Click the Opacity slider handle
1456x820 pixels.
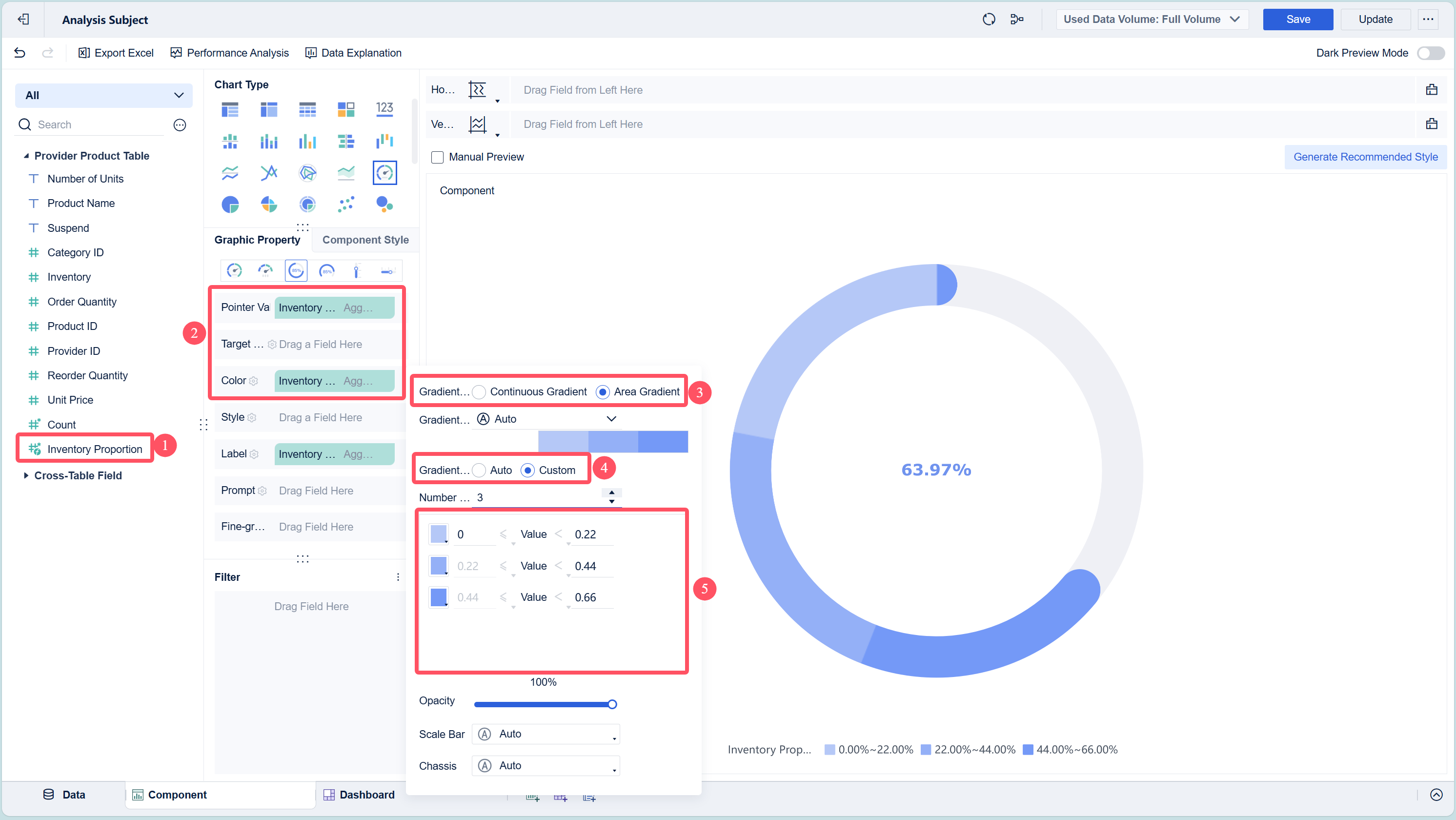click(x=612, y=704)
